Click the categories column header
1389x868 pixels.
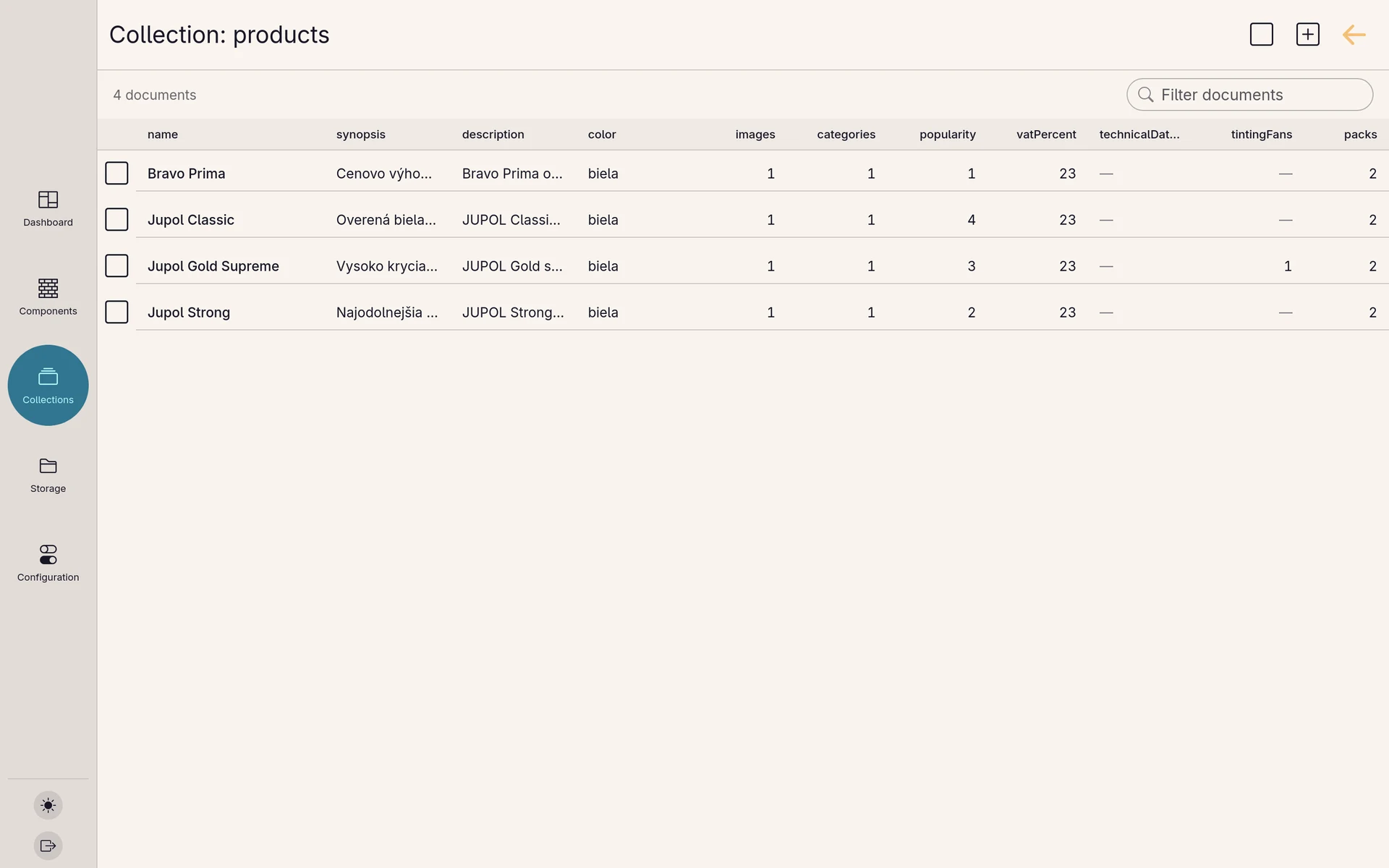pyautogui.click(x=846, y=135)
